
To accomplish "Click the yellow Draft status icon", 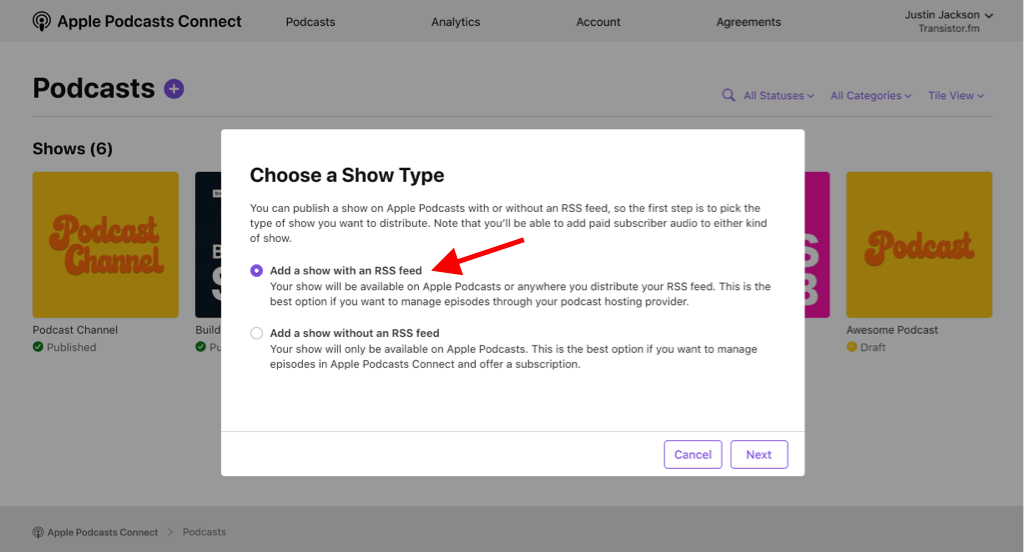I will [x=852, y=347].
